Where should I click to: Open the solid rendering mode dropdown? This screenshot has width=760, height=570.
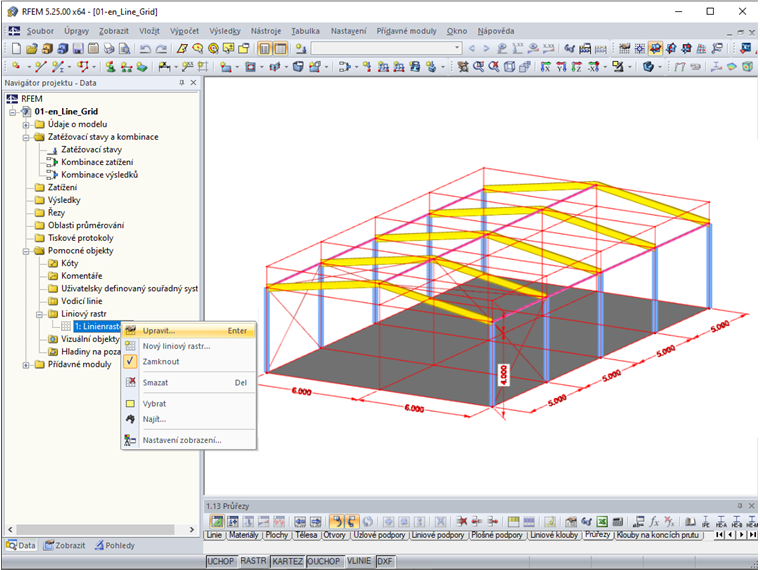point(660,67)
